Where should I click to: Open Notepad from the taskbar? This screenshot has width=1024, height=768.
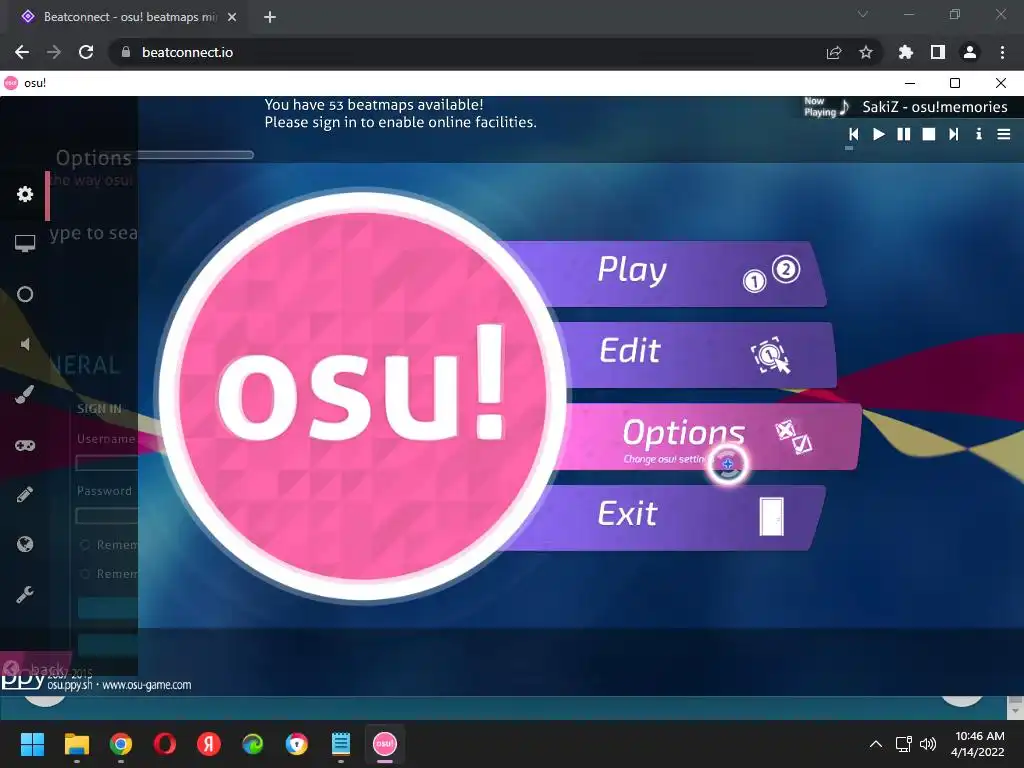(341, 744)
